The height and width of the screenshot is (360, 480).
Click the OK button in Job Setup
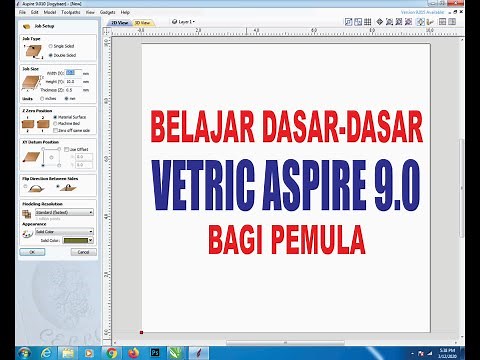coord(32,252)
